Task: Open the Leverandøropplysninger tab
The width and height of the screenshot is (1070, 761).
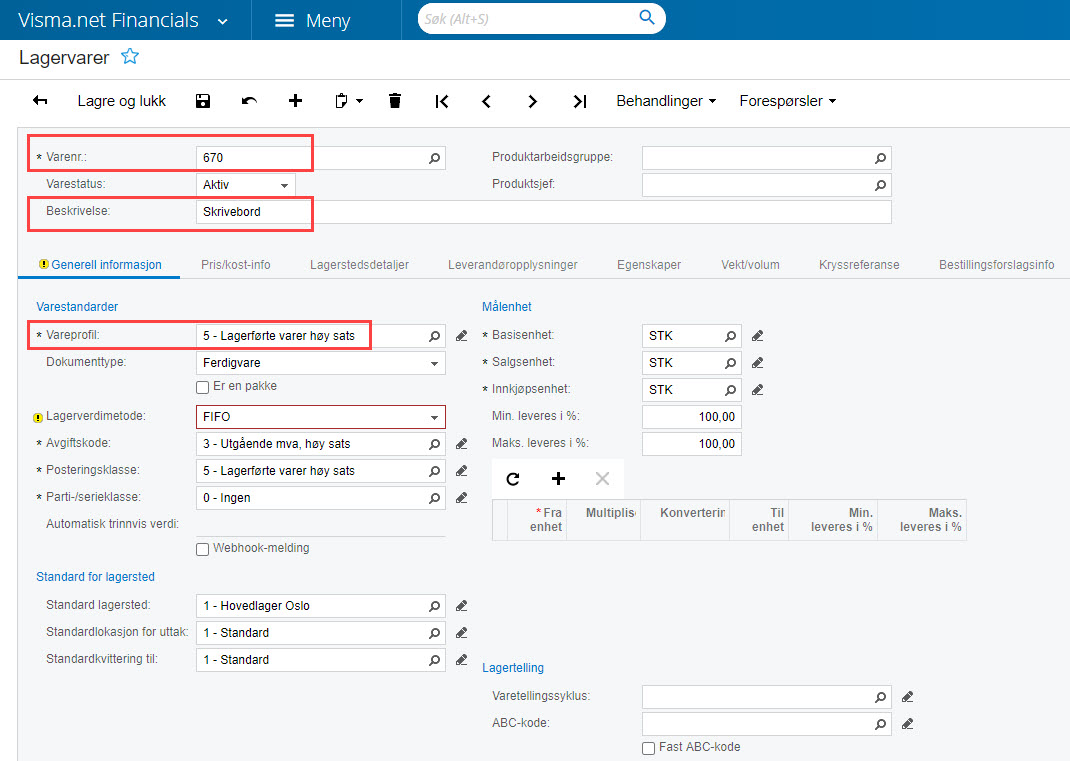Action: tap(512, 265)
